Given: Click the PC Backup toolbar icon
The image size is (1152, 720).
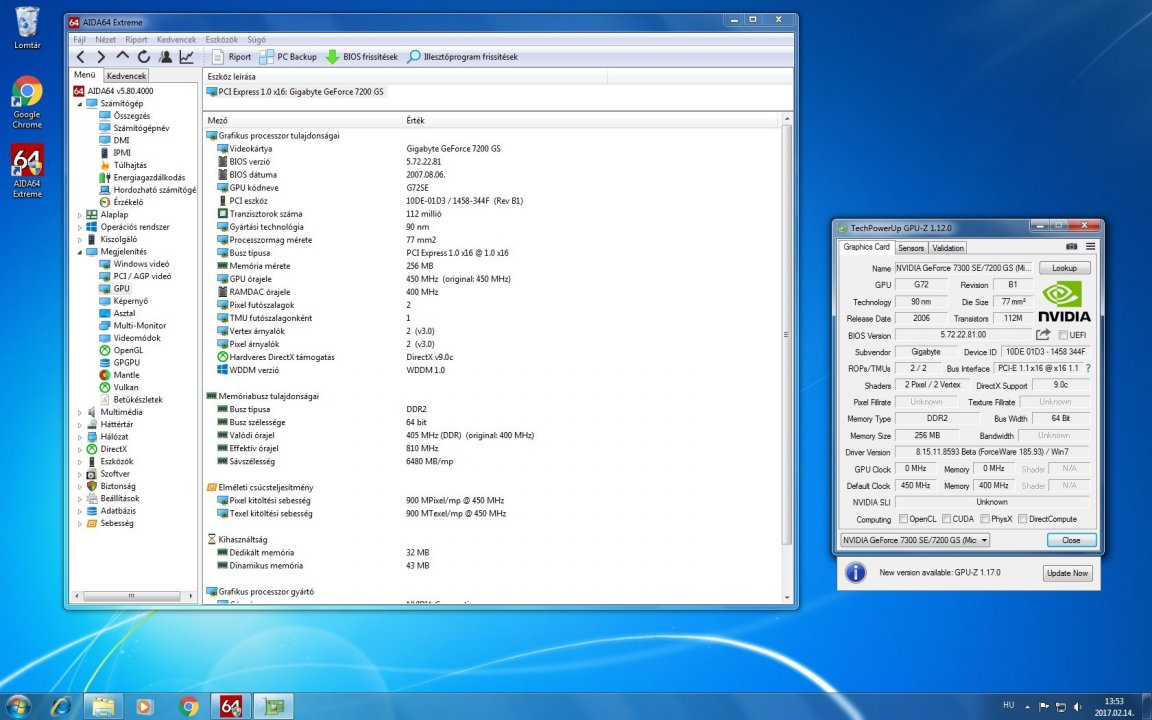Looking at the screenshot, I should (267, 57).
